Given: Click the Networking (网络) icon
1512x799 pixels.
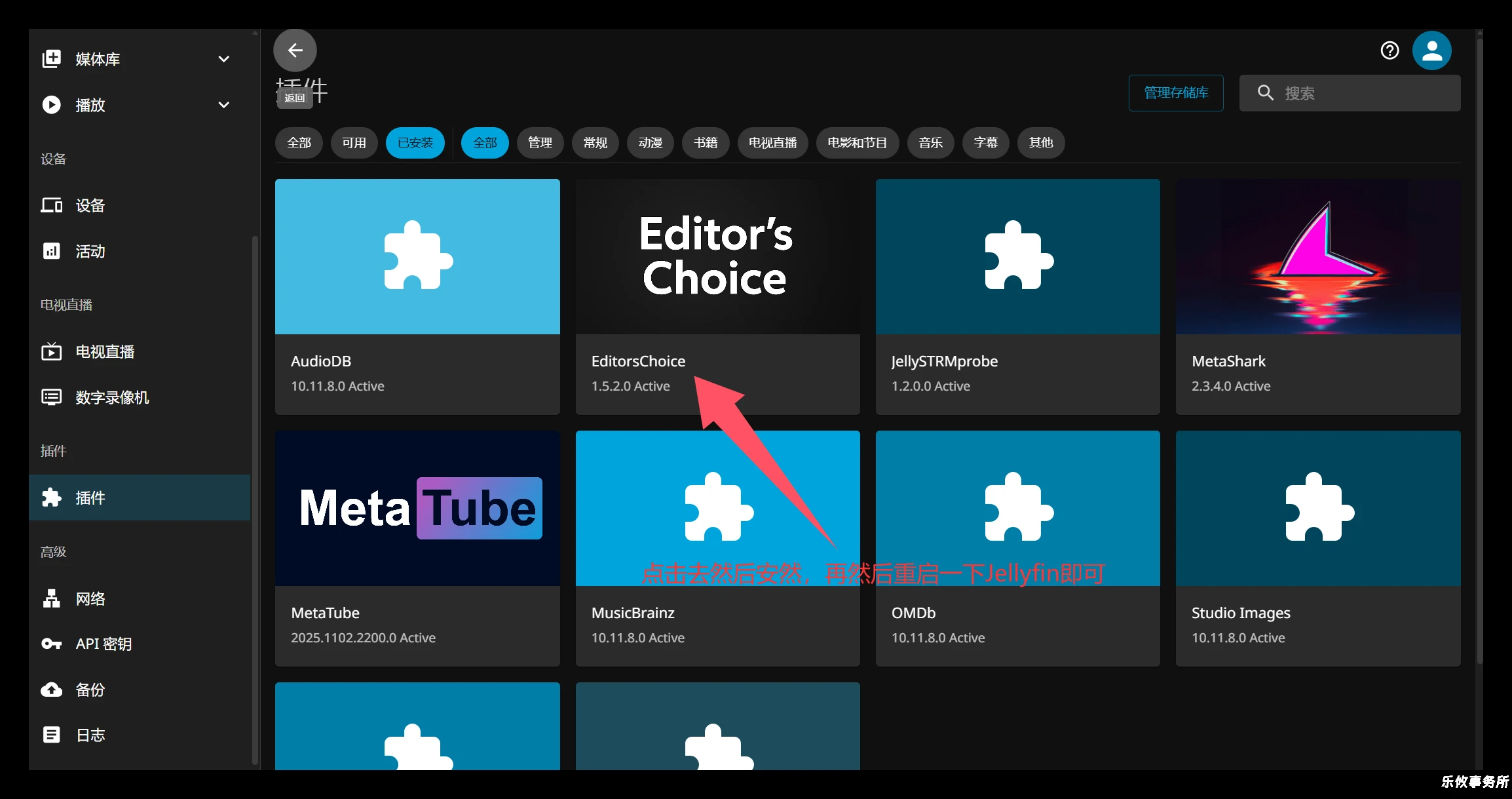Looking at the screenshot, I should (x=52, y=598).
